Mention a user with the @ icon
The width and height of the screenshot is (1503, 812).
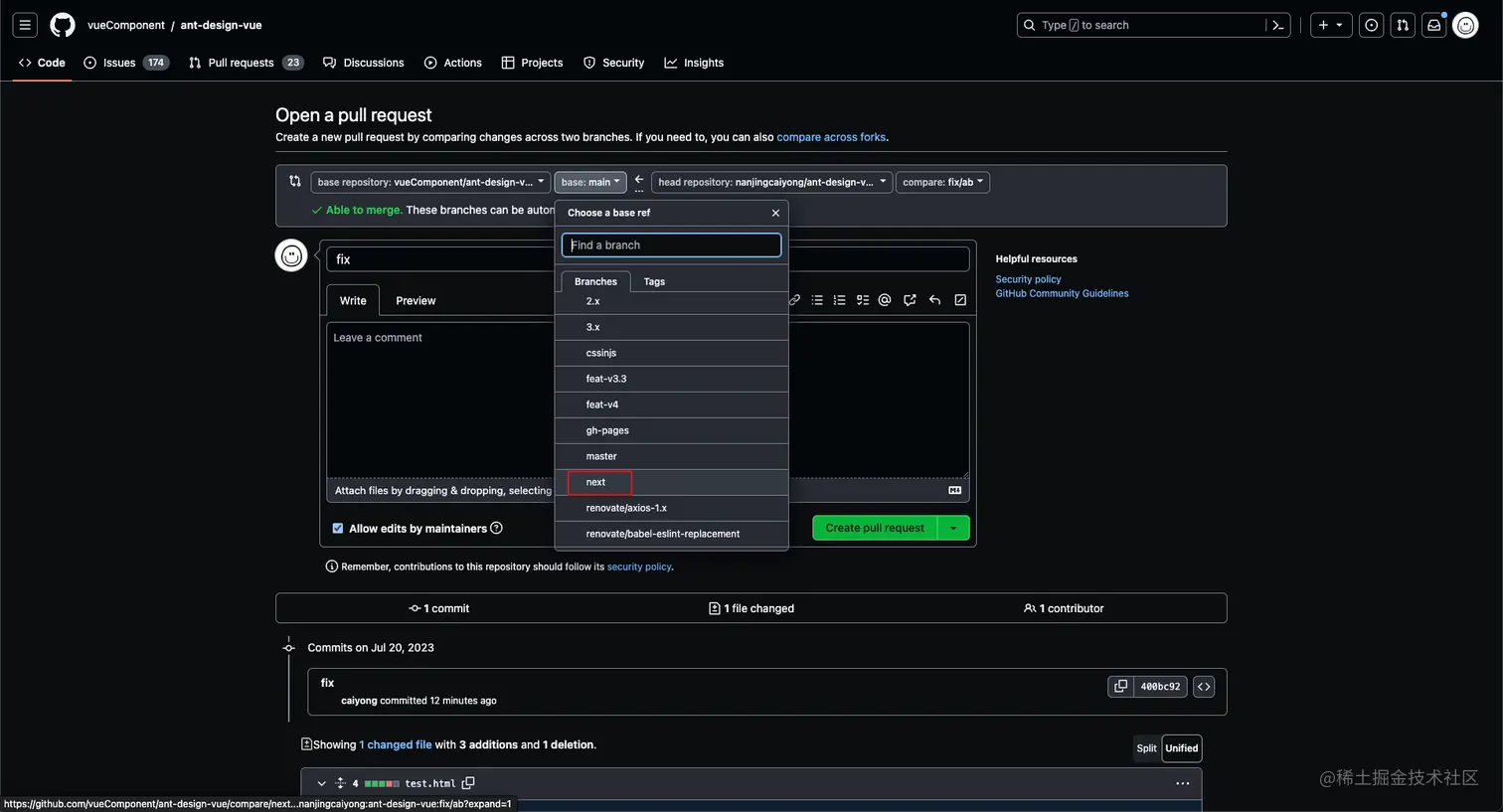click(885, 300)
